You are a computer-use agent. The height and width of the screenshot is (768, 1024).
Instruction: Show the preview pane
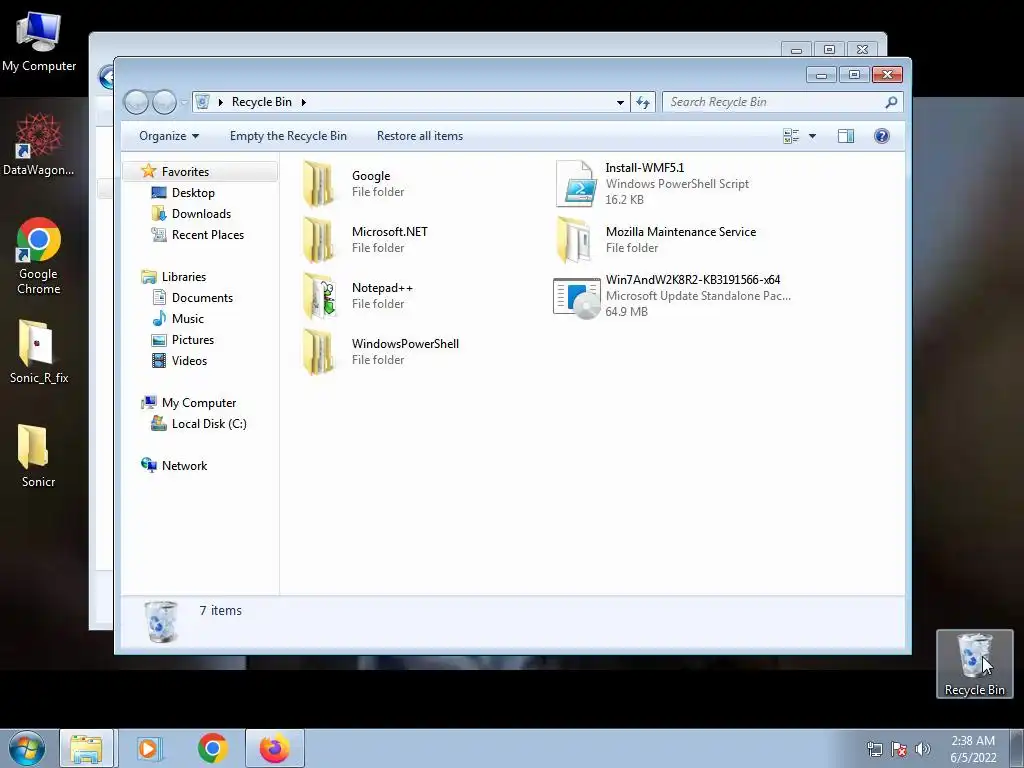tap(846, 136)
